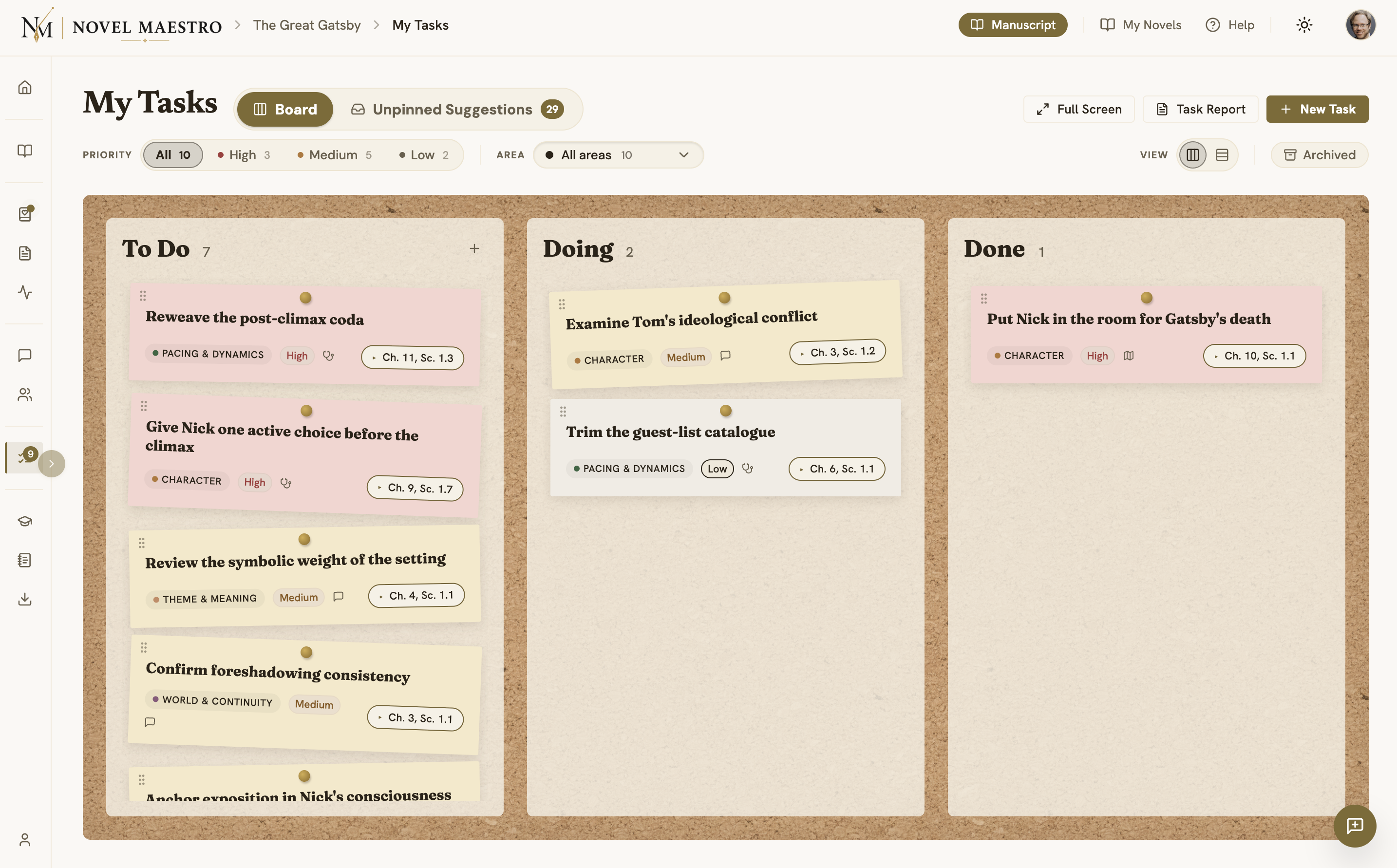Expand the sidebar with the chevron handle
This screenshot has width=1397, height=868.
click(52, 463)
